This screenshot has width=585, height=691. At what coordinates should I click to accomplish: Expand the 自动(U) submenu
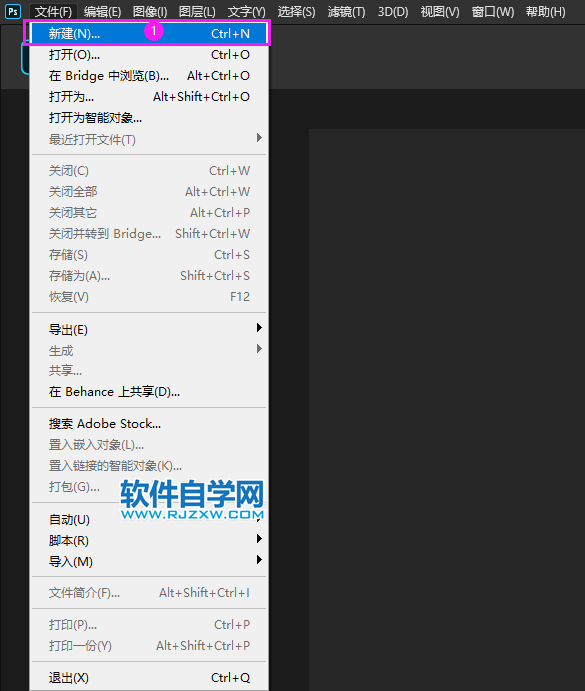[x=149, y=520]
